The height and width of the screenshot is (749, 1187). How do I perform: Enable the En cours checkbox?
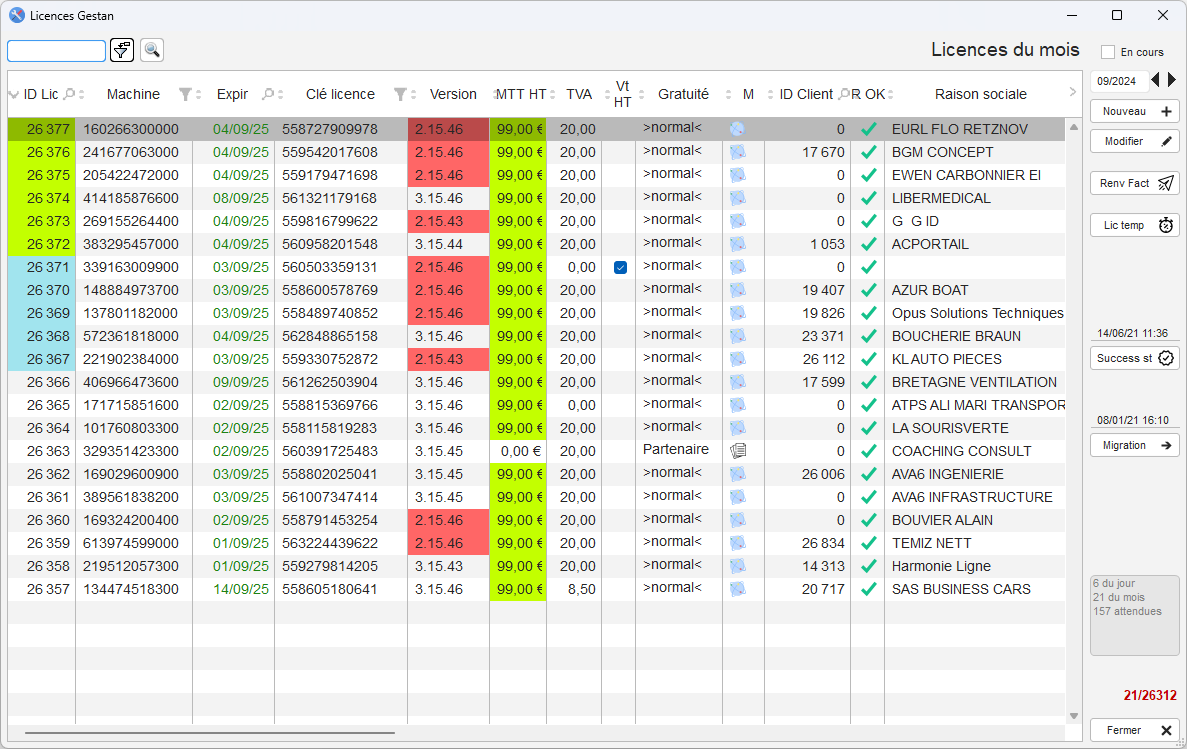[x=1108, y=52]
